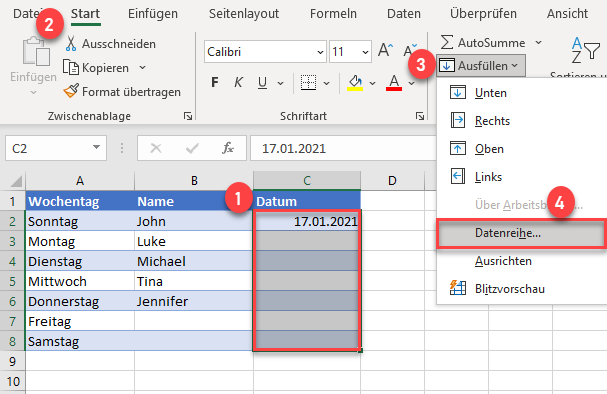Click the cell containing Samstag
This screenshot has height=394, width=607.
click(x=80, y=341)
